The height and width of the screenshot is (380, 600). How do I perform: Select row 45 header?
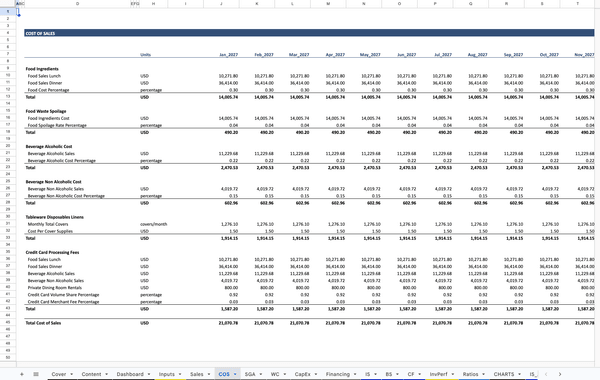8,322
